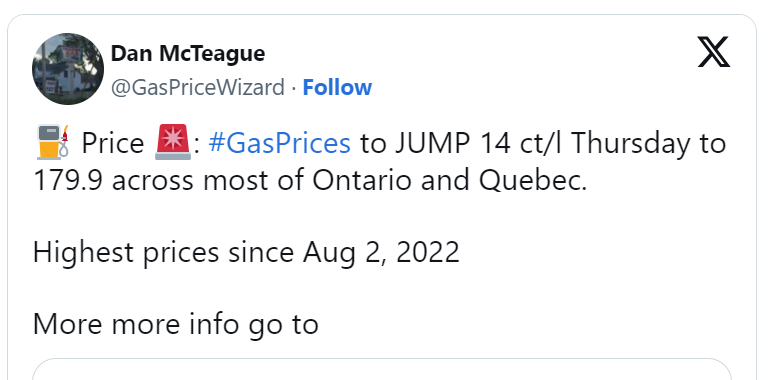This screenshot has width=777, height=380.
Task: Open the link preview card below text
Action: pos(382,369)
